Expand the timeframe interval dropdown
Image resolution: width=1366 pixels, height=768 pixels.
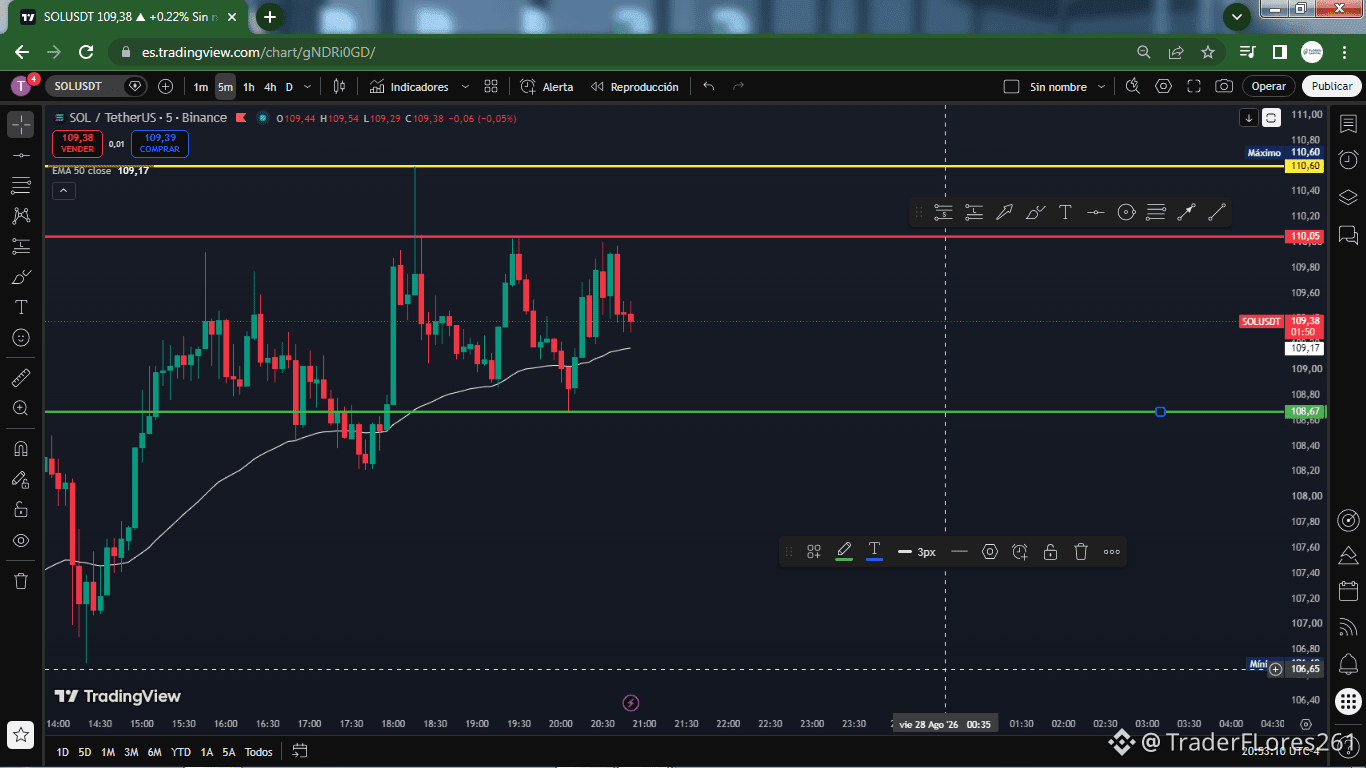point(307,87)
